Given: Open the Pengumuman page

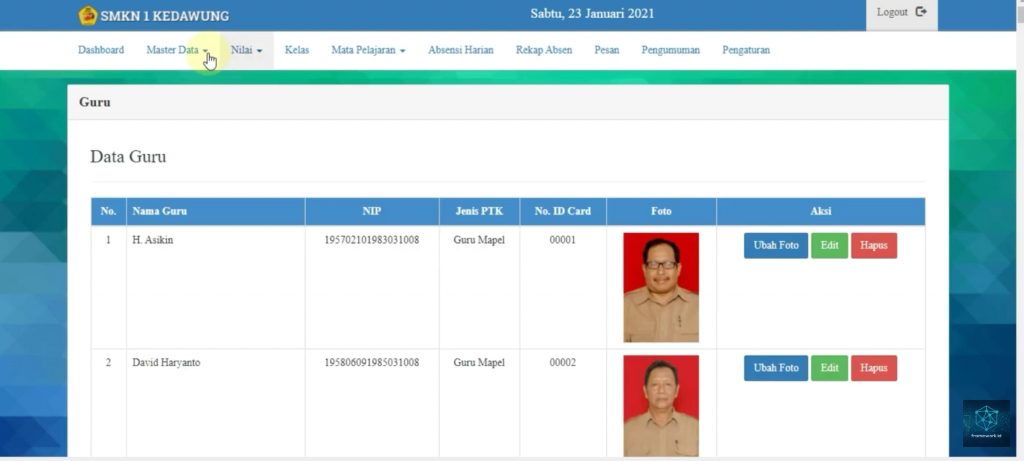Looking at the screenshot, I should tap(670, 50).
